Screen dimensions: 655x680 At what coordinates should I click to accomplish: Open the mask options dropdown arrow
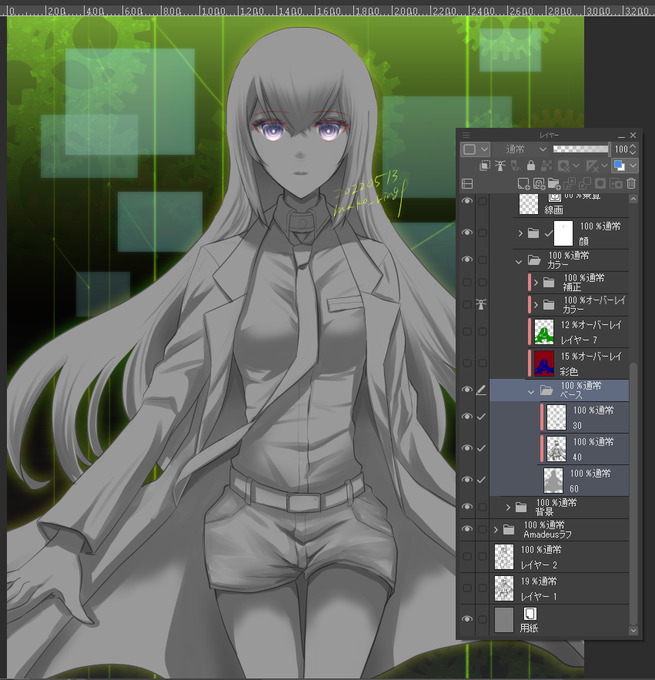(x=576, y=165)
